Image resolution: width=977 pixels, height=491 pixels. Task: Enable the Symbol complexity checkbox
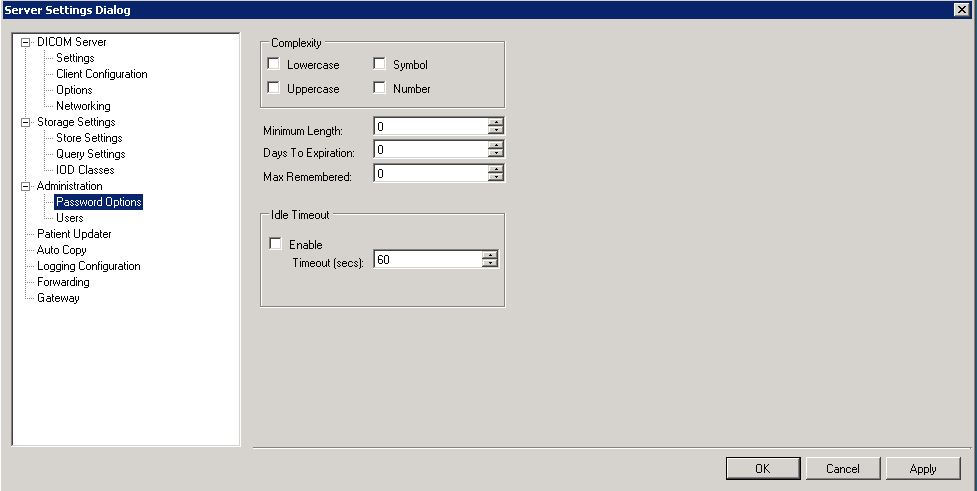(379, 64)
